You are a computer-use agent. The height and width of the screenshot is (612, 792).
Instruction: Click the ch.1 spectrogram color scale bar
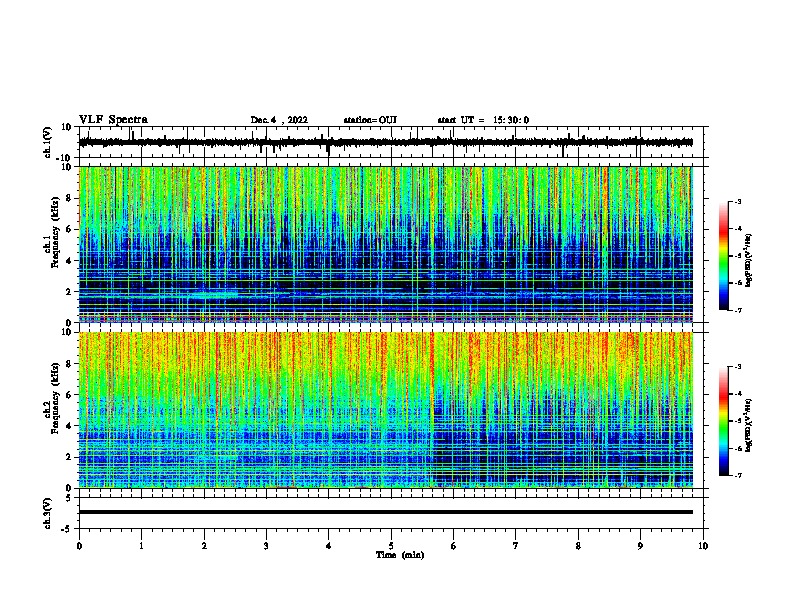coord(724,256)
